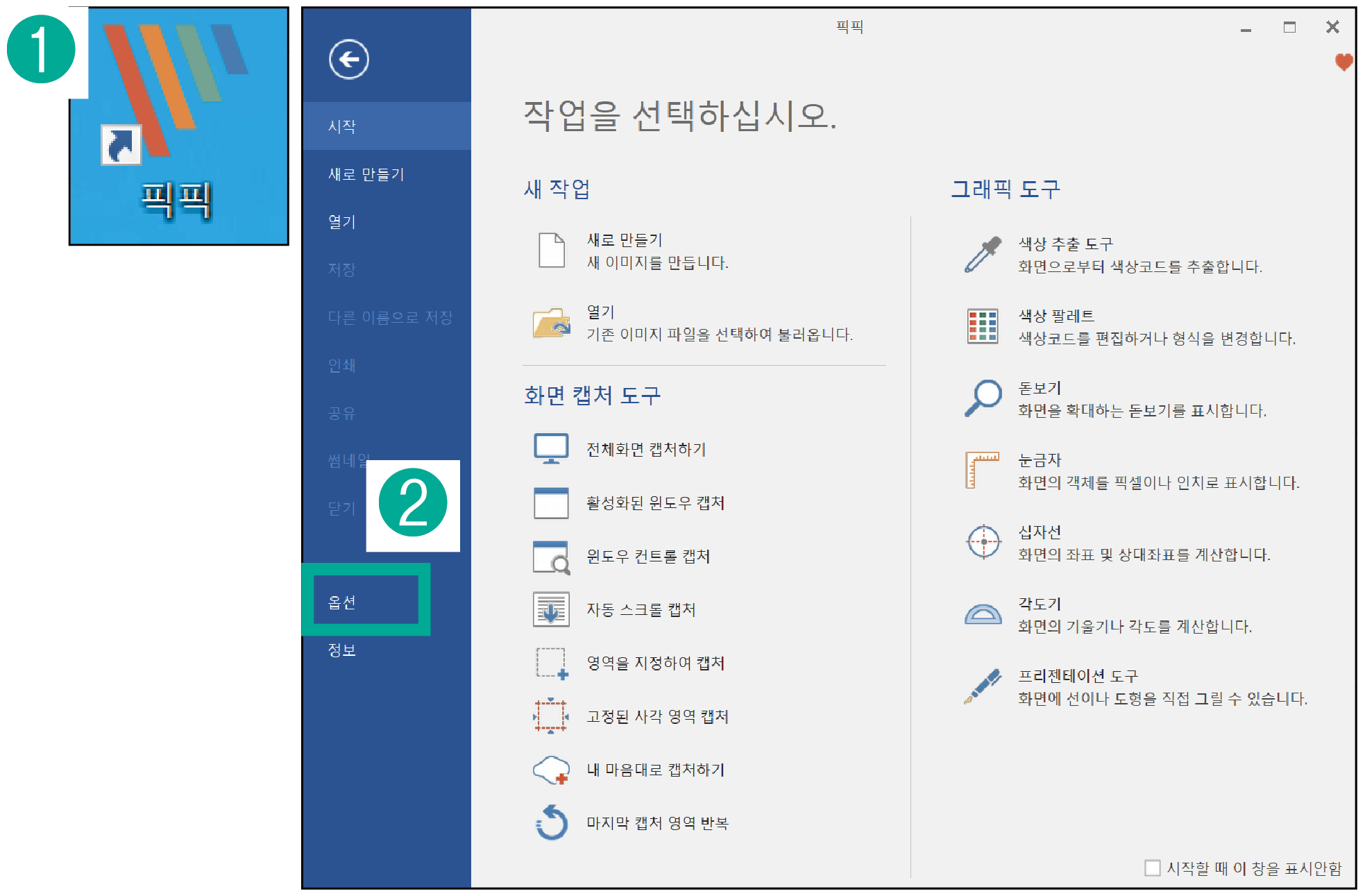Click the 전체화면 캡처하기 link
This screenshot has width=1365, height=896.
[646, 450]
